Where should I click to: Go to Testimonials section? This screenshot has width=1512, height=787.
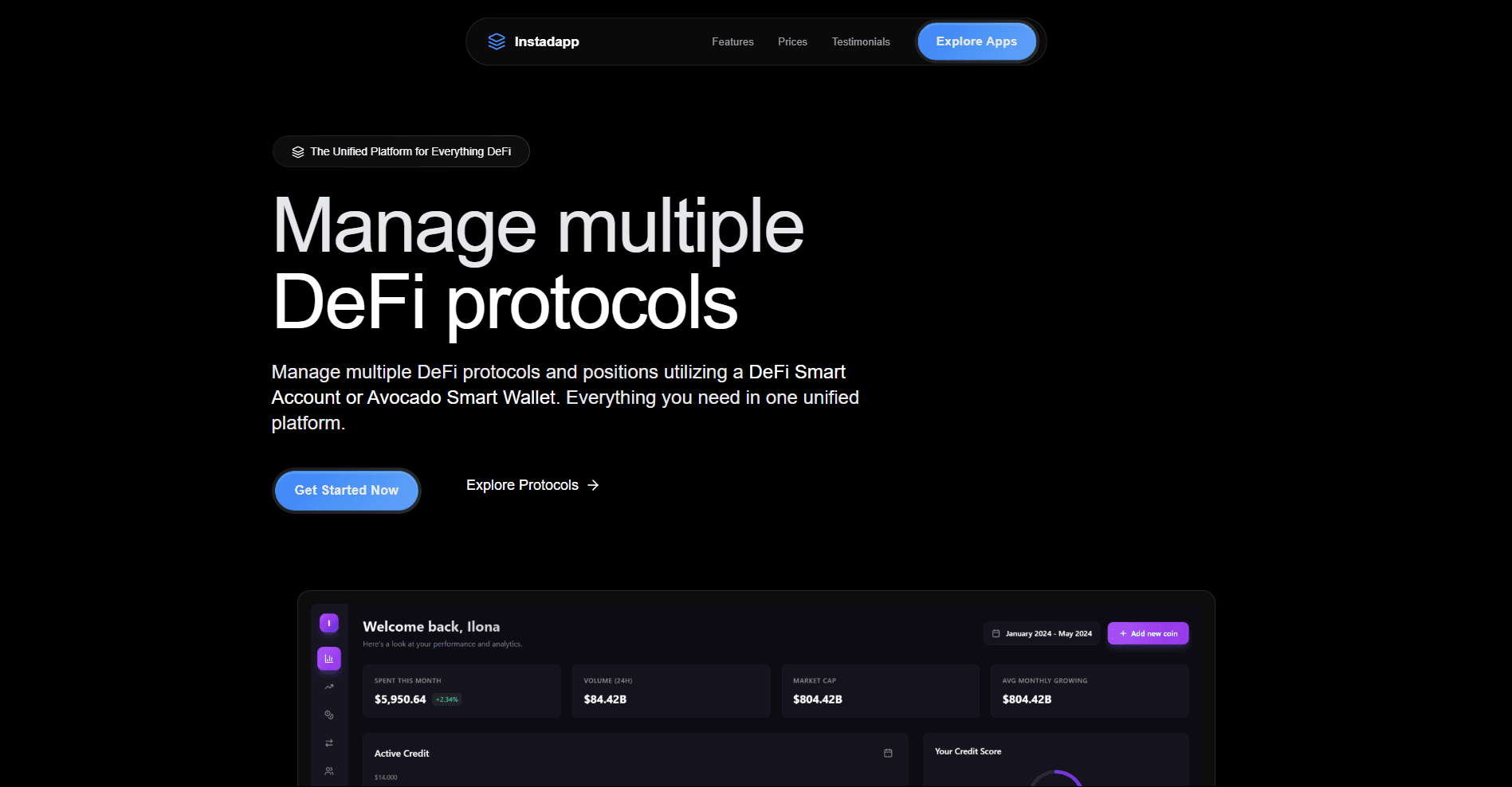coord(861,41)
